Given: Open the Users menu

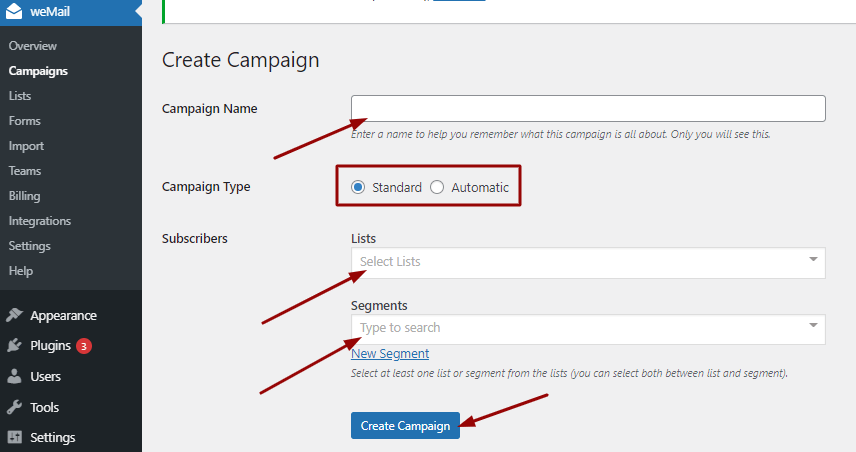Looking at the screenshot, I should tap(45, 376).
